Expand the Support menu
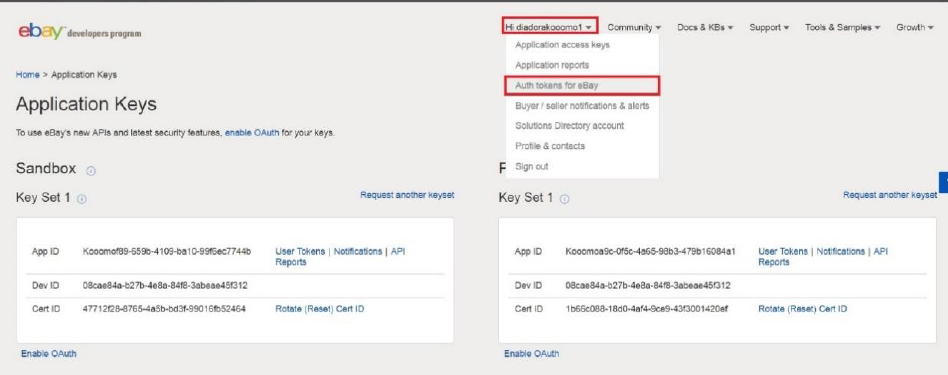948x375 pixels. tap(769, 27)
